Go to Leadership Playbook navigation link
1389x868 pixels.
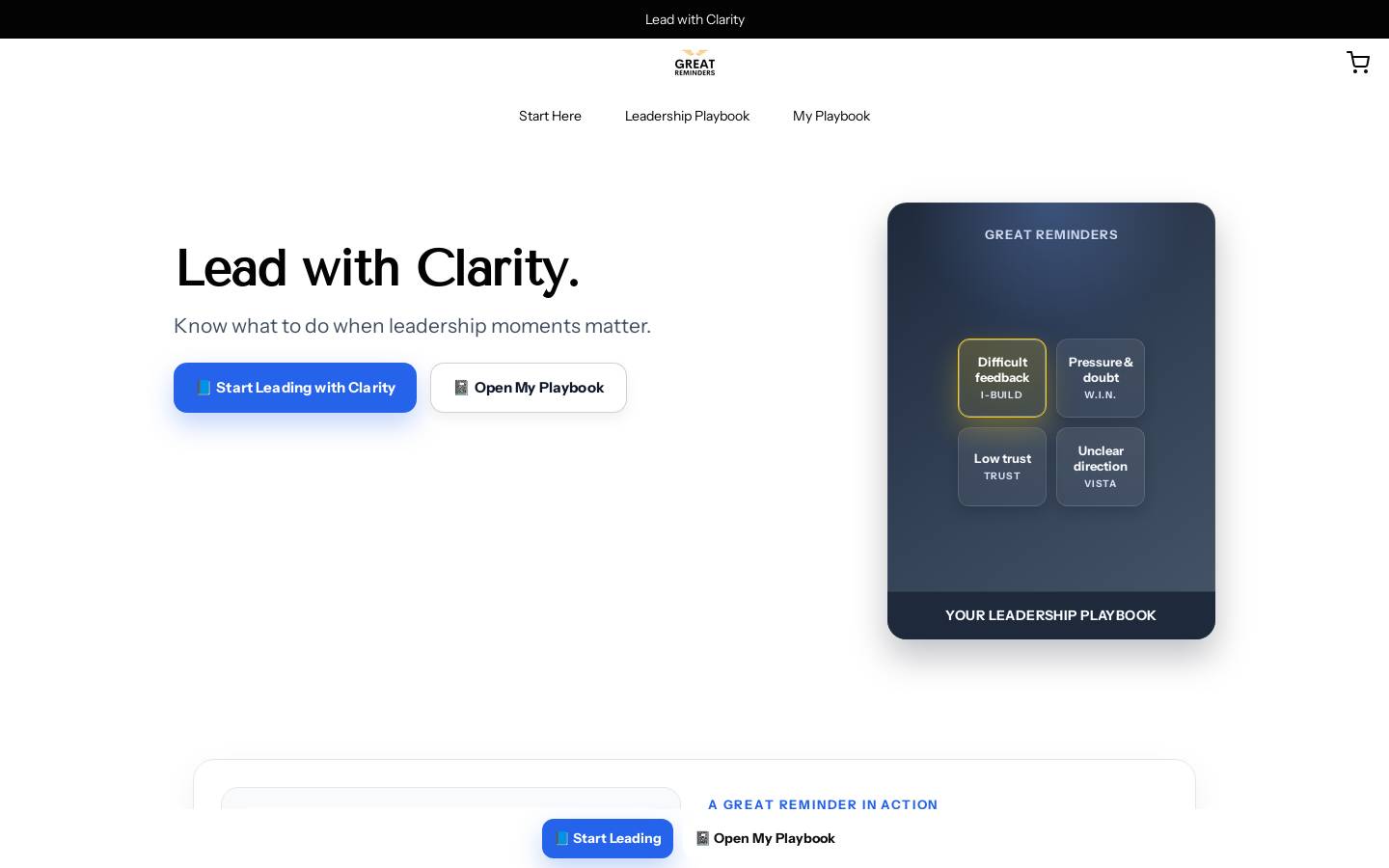tap(687, 116)
